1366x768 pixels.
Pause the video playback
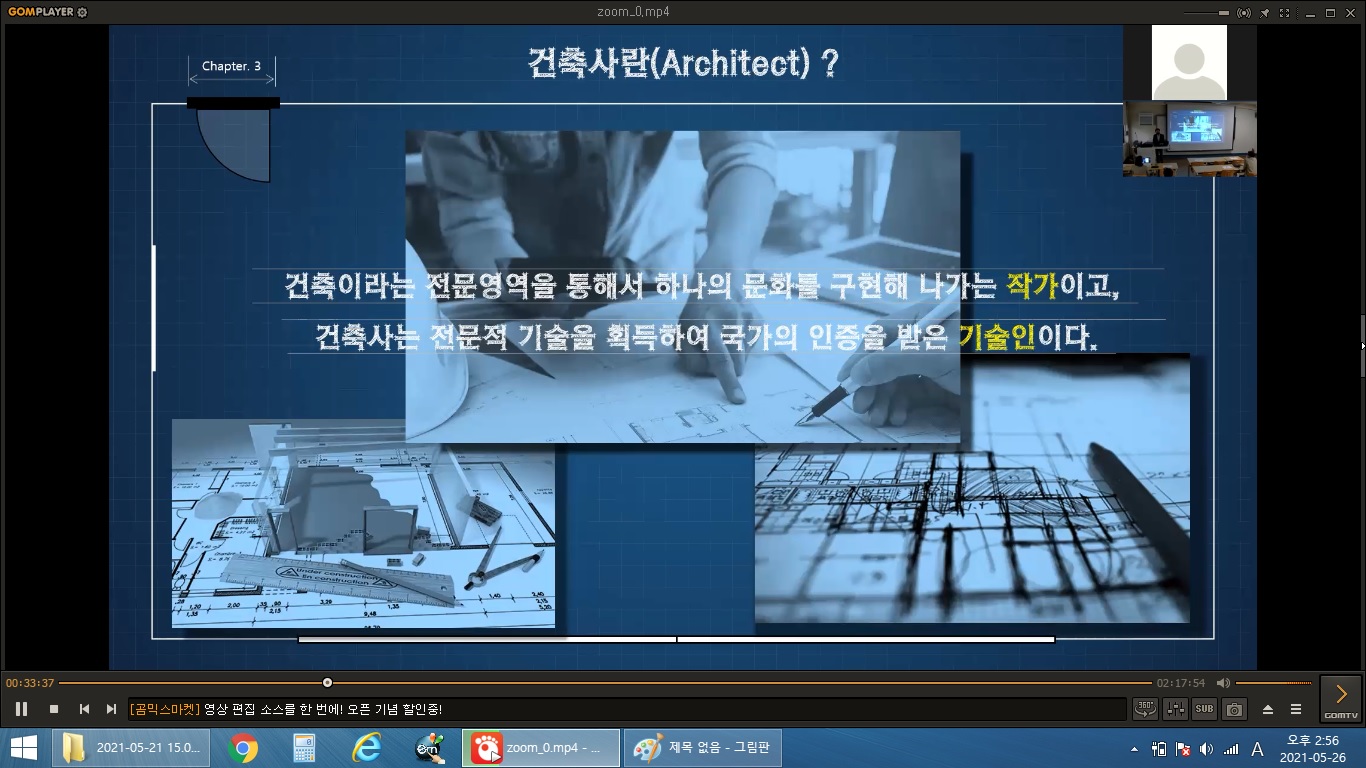coord(21,709)
